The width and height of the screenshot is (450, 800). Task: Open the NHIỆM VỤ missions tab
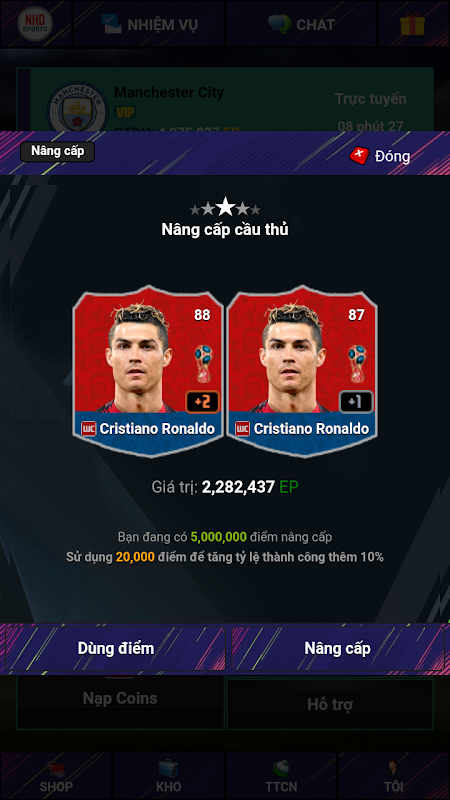pos(149,24)
